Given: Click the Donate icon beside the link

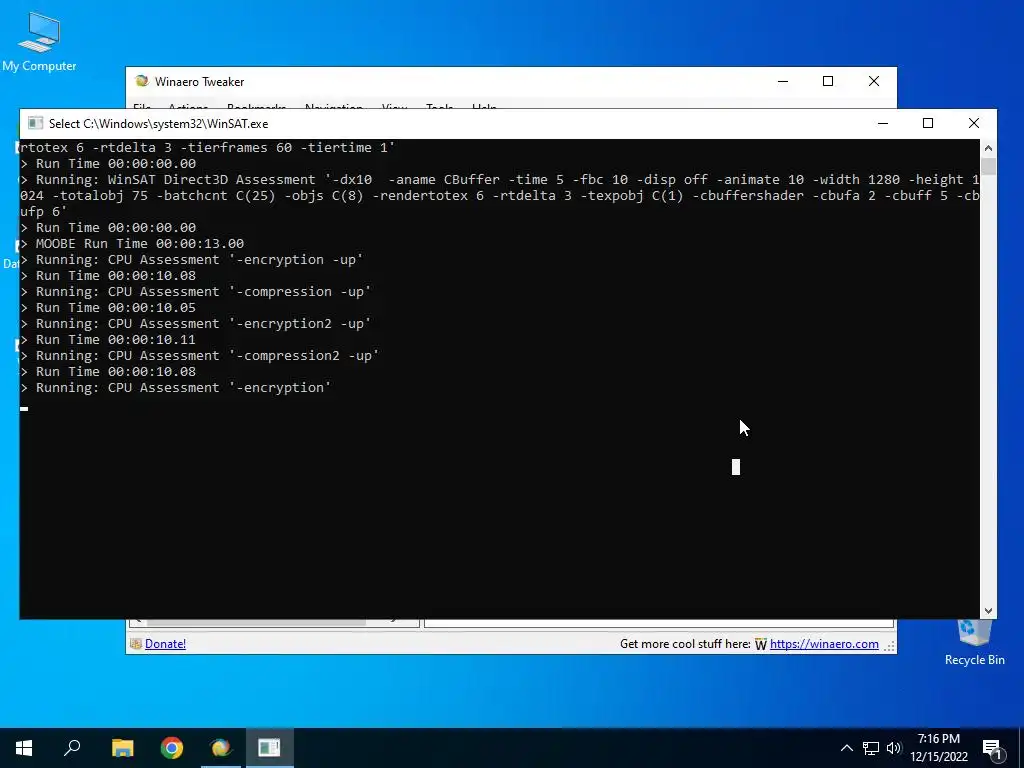Looking at the screenshot, I should pos(136,644).
